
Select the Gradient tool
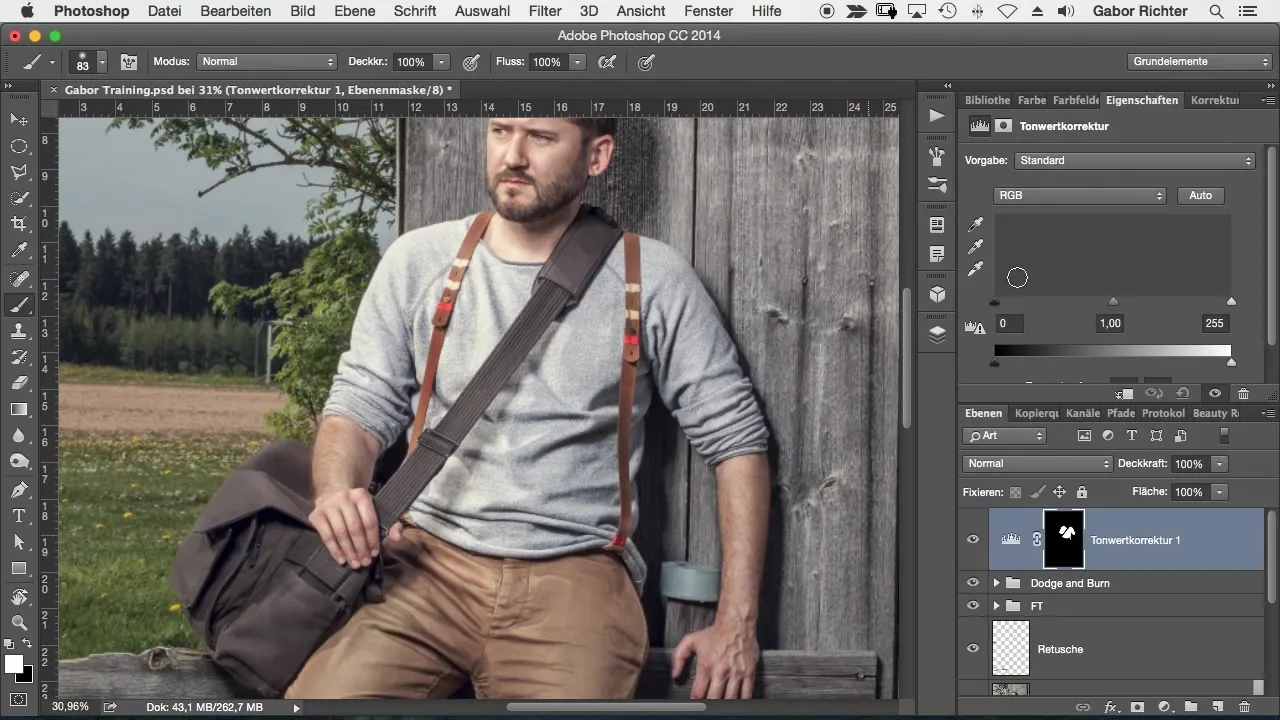[19, 409]
